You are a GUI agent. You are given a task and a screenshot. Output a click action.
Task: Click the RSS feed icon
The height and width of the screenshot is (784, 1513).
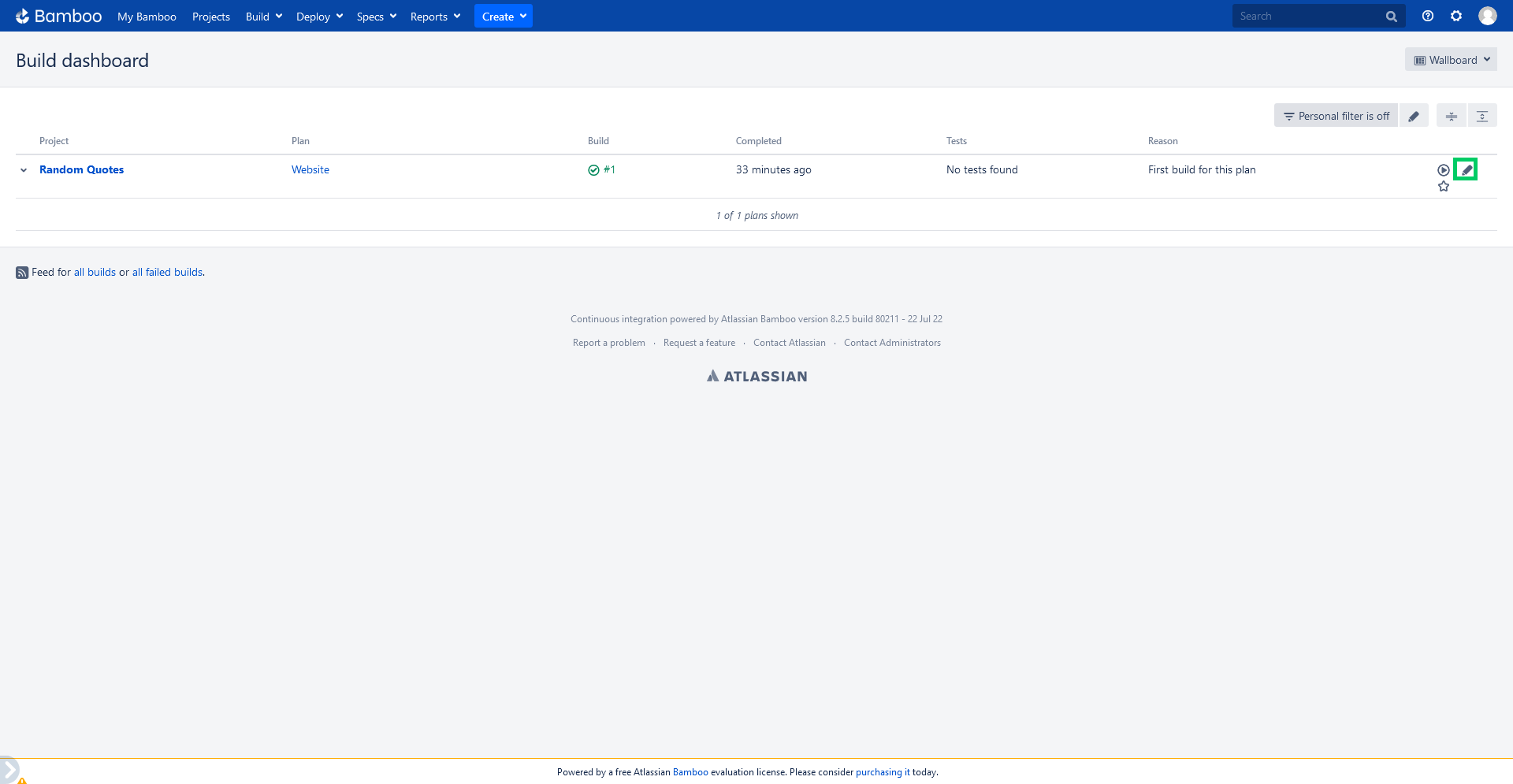click(22, 273)
